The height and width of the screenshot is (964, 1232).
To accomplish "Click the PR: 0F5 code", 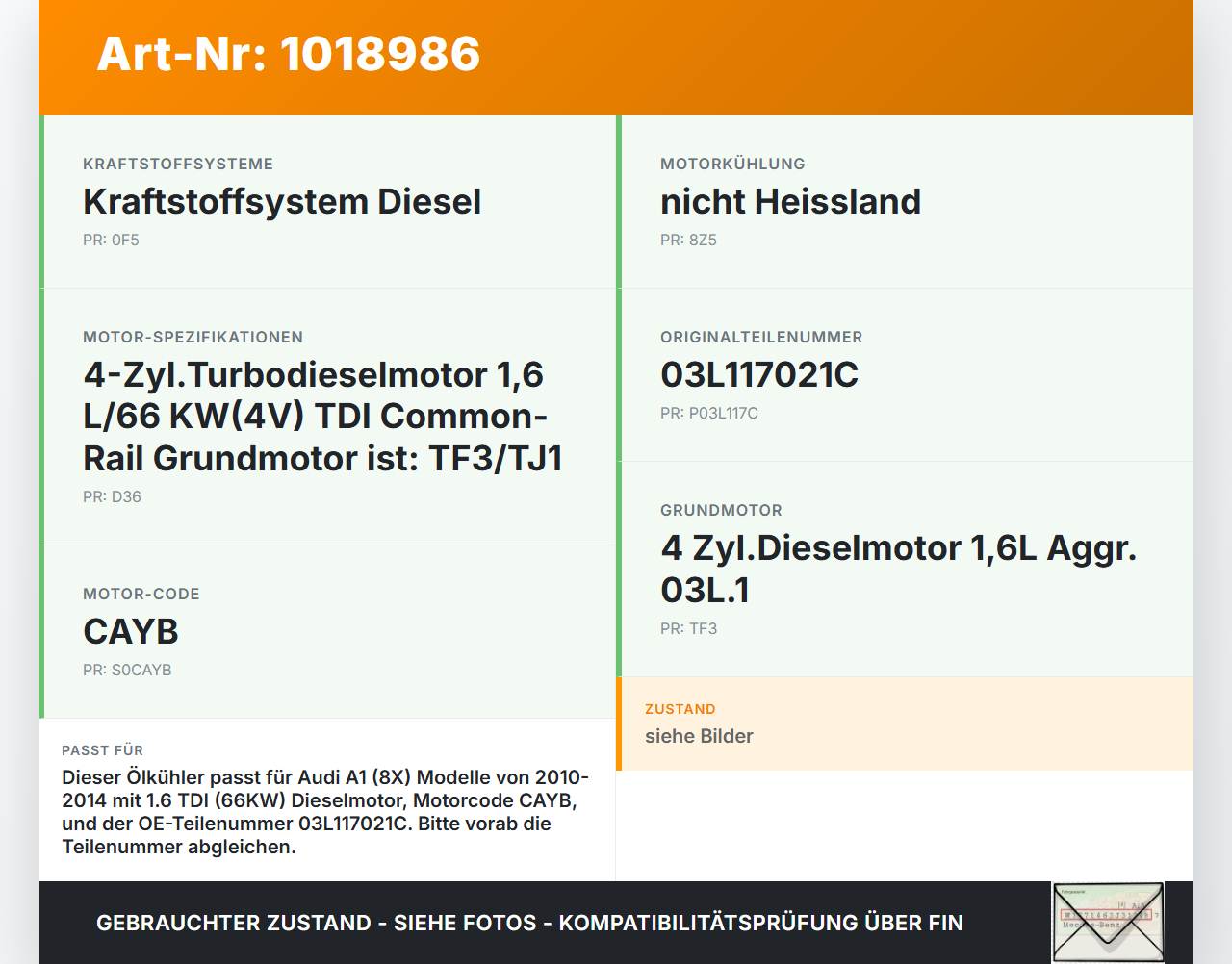I will pos(111,240).
